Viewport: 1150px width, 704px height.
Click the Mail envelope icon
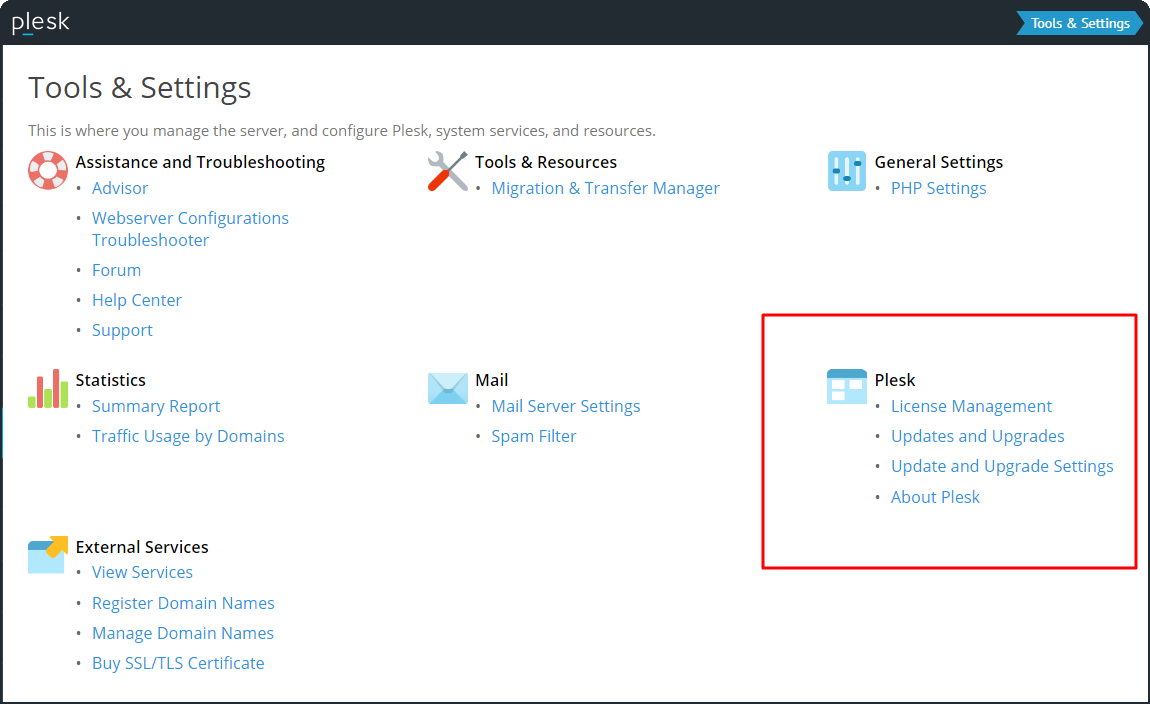pos(447,388)
